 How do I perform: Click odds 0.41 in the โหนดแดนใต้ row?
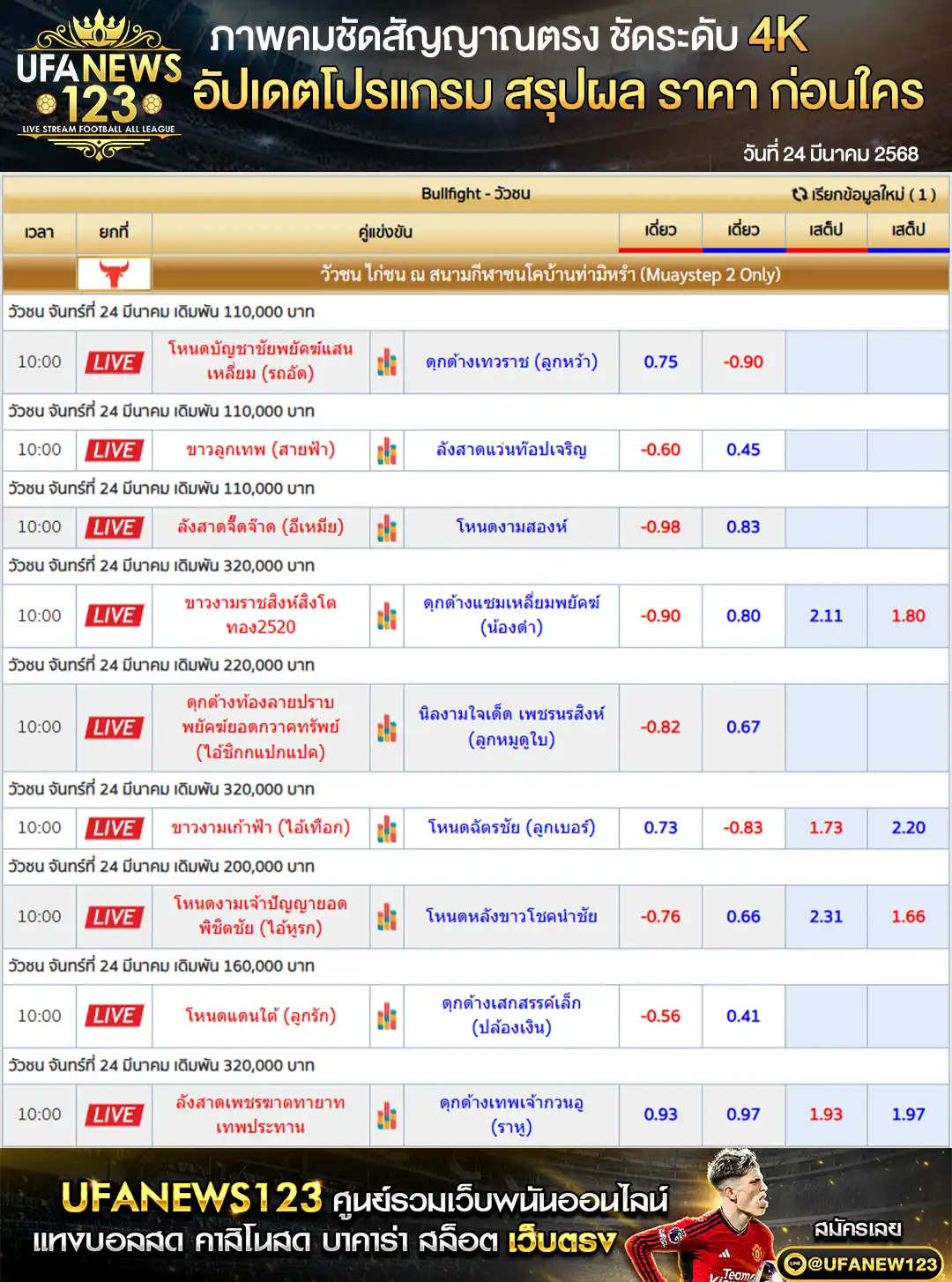point(743,1016)
